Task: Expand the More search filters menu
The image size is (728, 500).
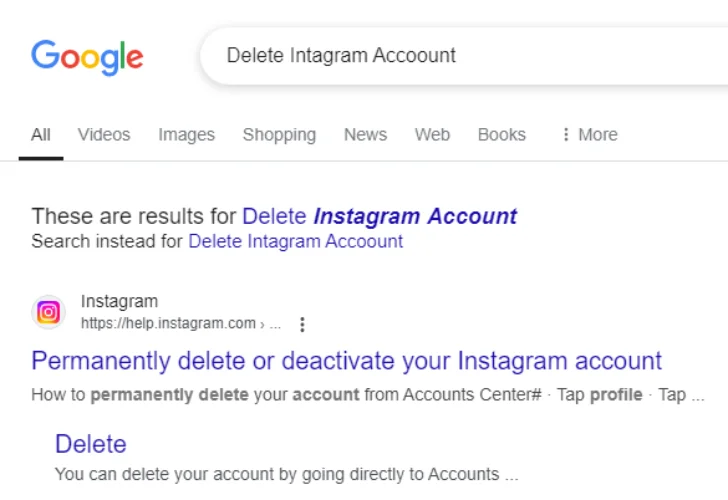Action: click(x=589, y=135)
